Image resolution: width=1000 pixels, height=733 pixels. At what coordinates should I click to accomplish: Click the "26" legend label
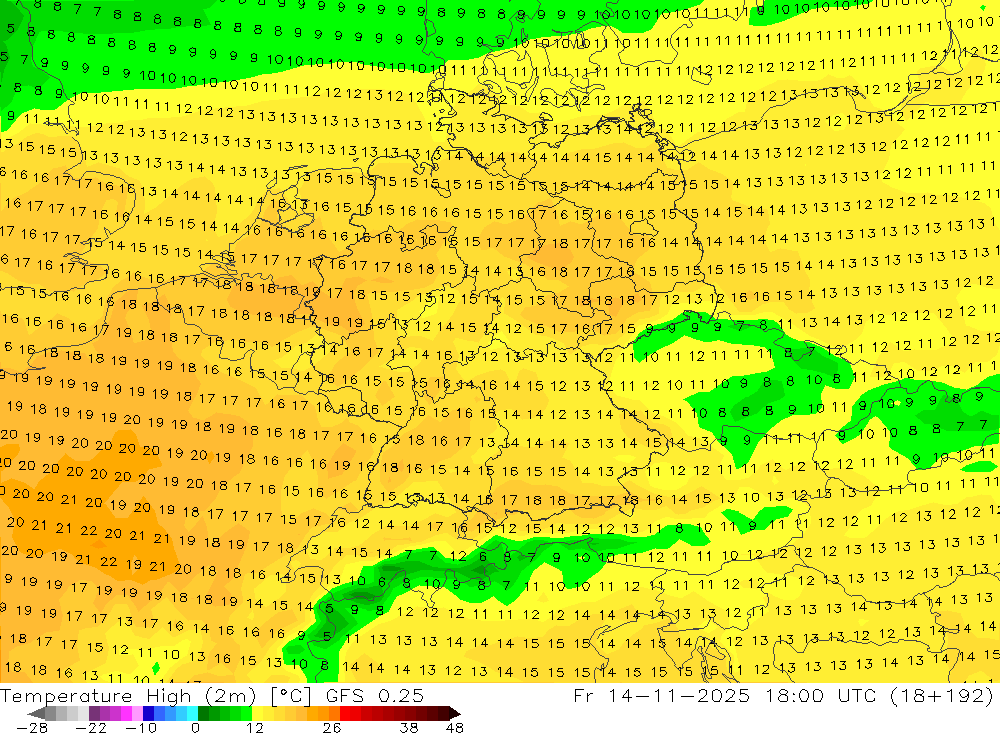tap(332, 727)
